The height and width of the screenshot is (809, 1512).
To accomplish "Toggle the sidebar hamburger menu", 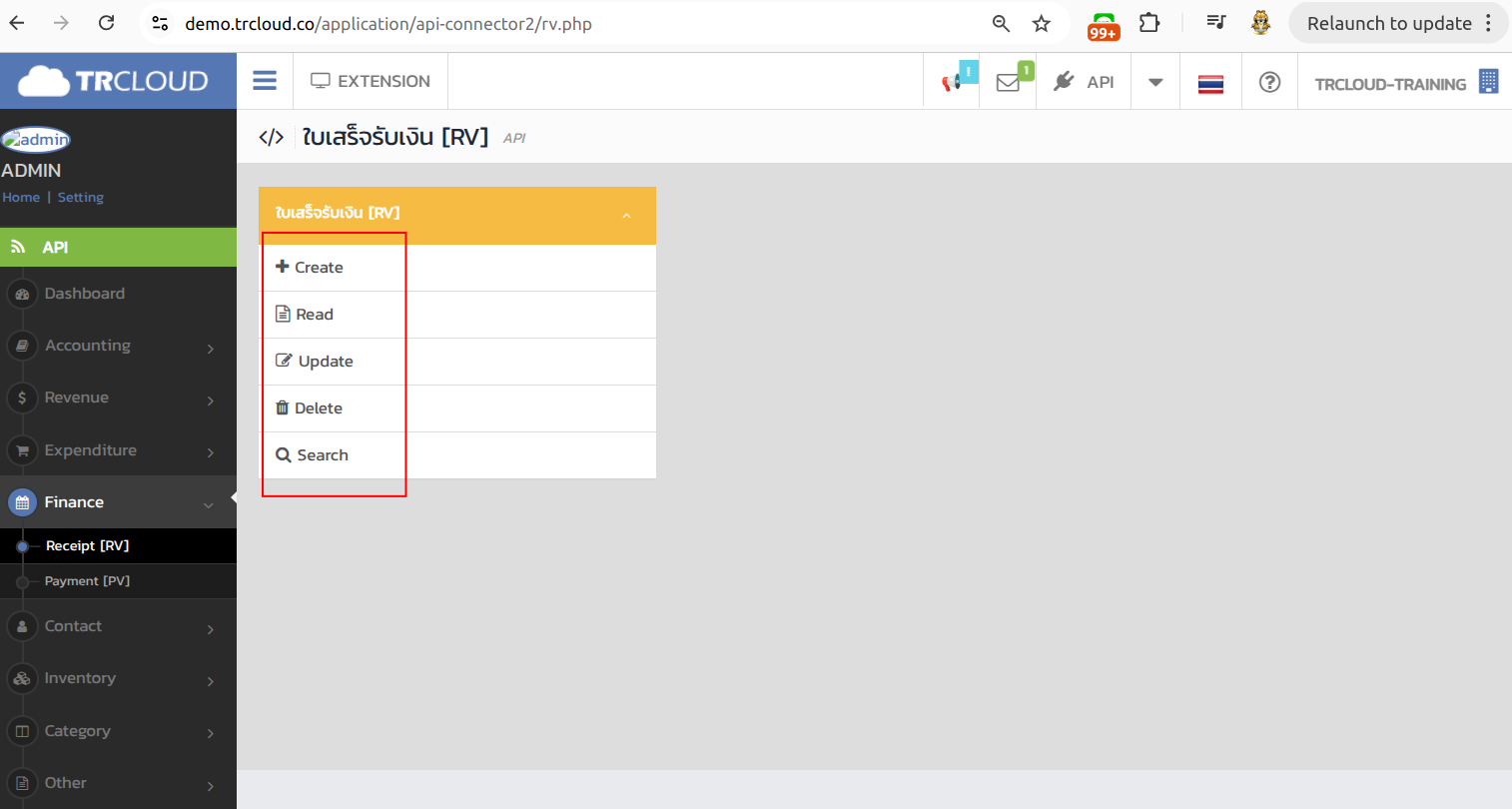I will 265,81.
